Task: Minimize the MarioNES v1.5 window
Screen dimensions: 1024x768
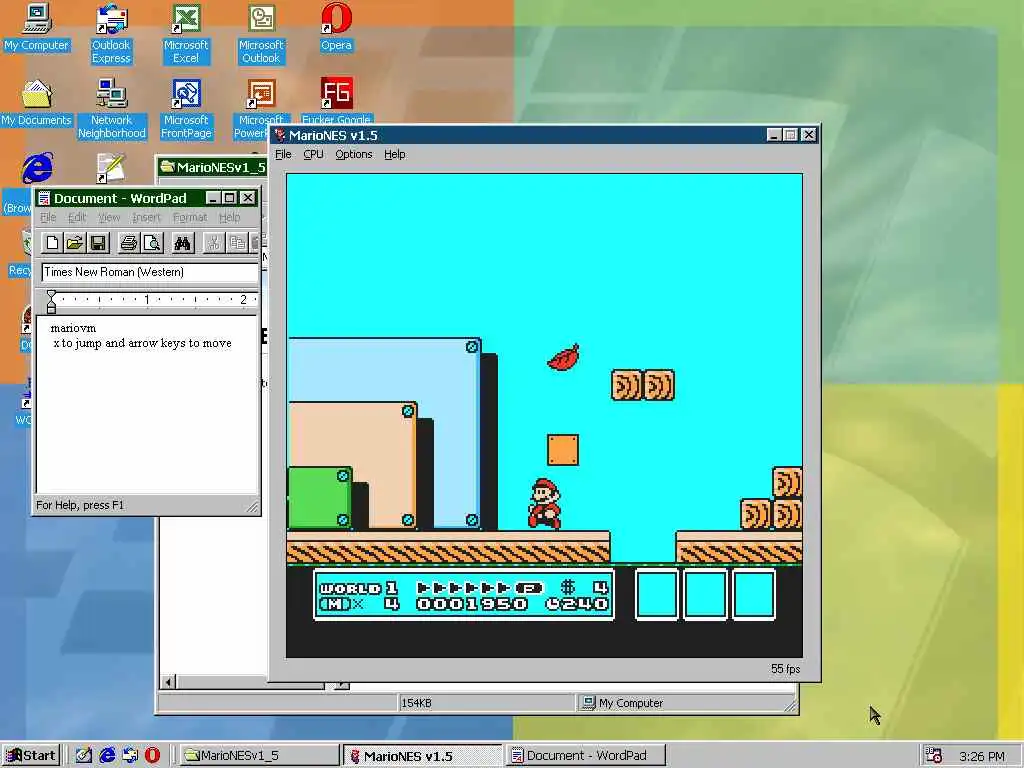Action: point(774,135)
